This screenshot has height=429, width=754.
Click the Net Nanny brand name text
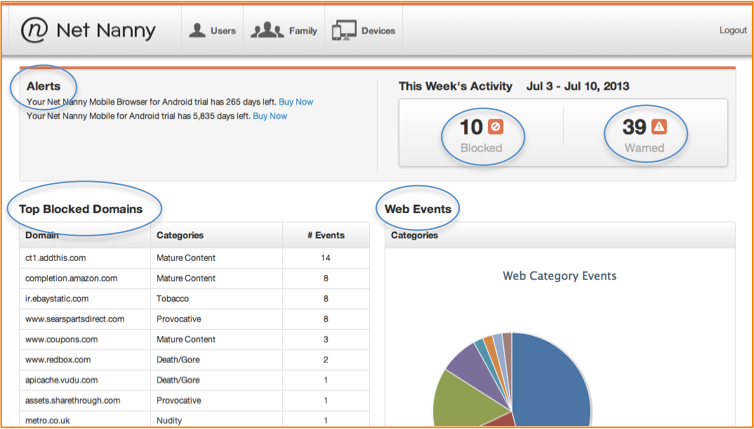point(106,31)
